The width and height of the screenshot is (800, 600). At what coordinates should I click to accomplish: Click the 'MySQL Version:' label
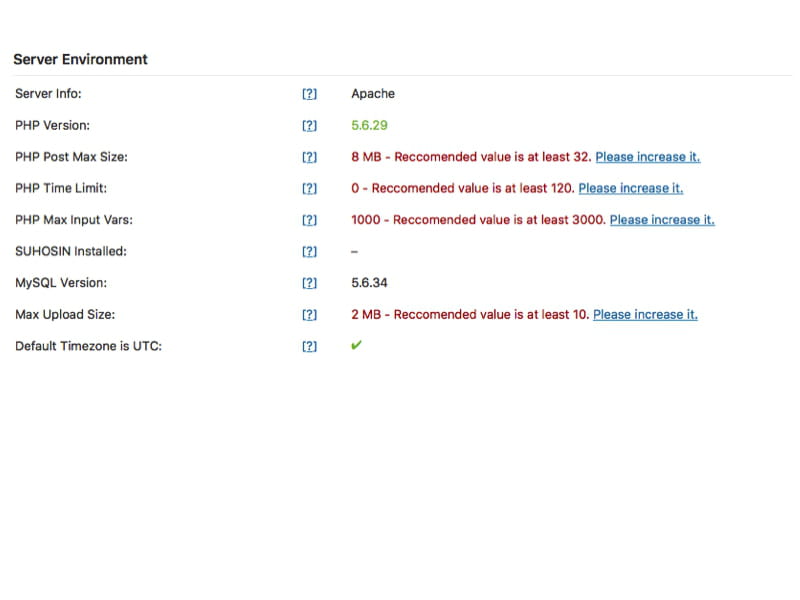click(x=61, y=283)
